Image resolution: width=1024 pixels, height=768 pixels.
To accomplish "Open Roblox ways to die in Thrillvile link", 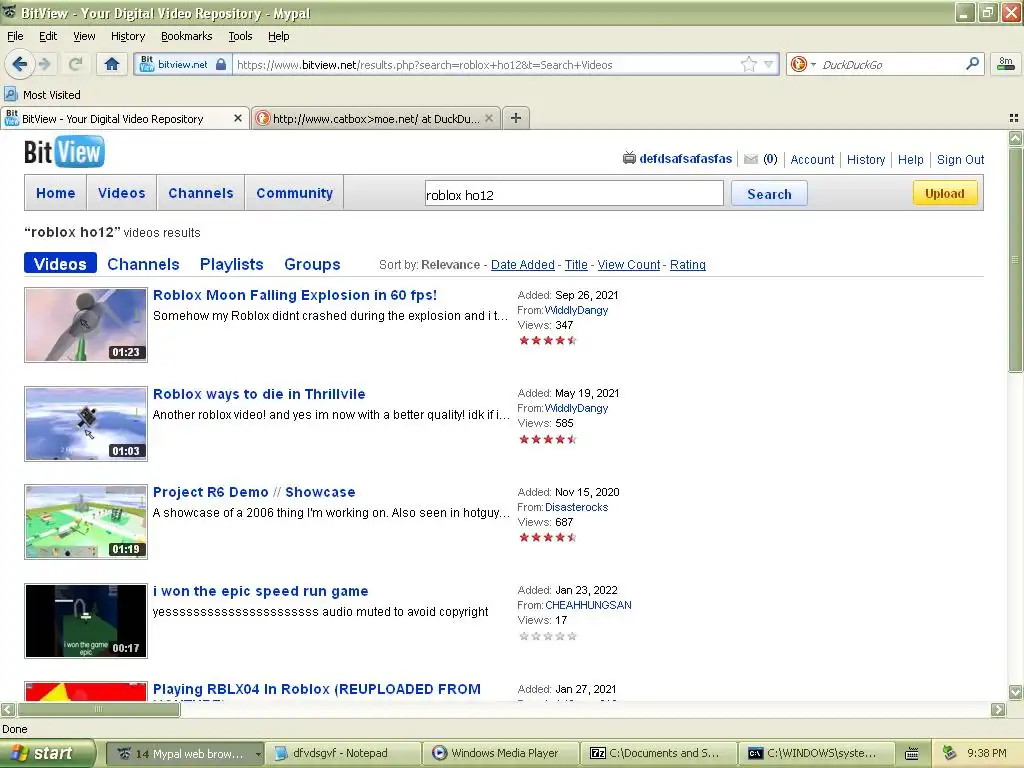I will [259, 394].
